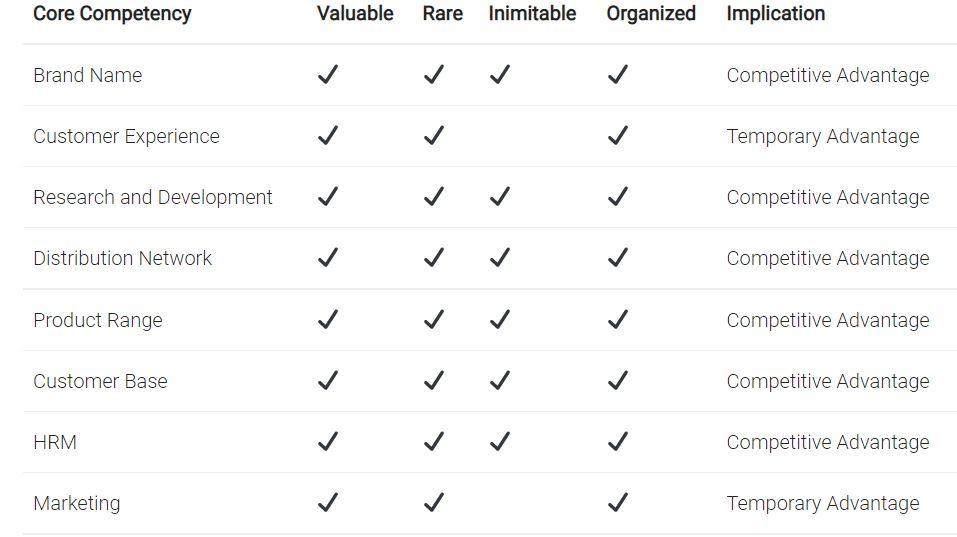The height and width of the screenshot is (537, 957).
Task: Click the Organized checkmark for Distribution Network
Action: 617,258
